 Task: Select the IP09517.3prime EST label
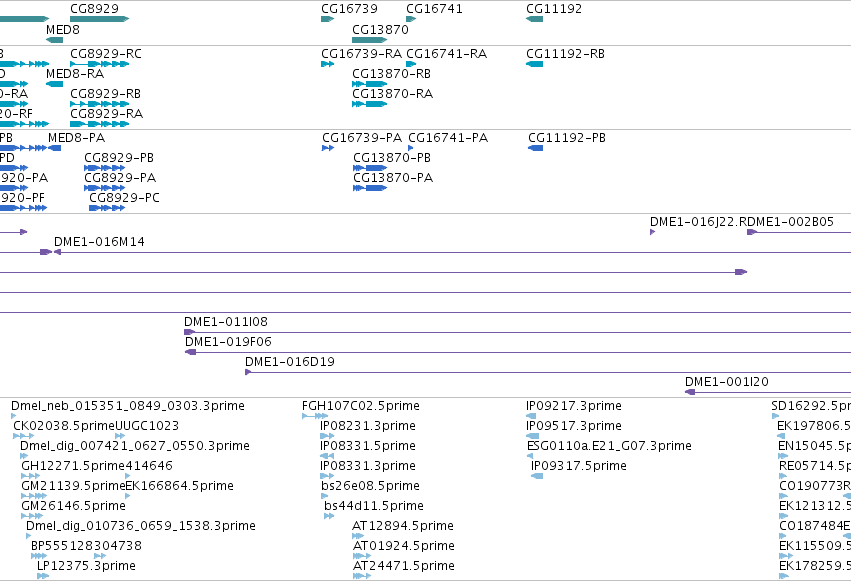[574, 426]
